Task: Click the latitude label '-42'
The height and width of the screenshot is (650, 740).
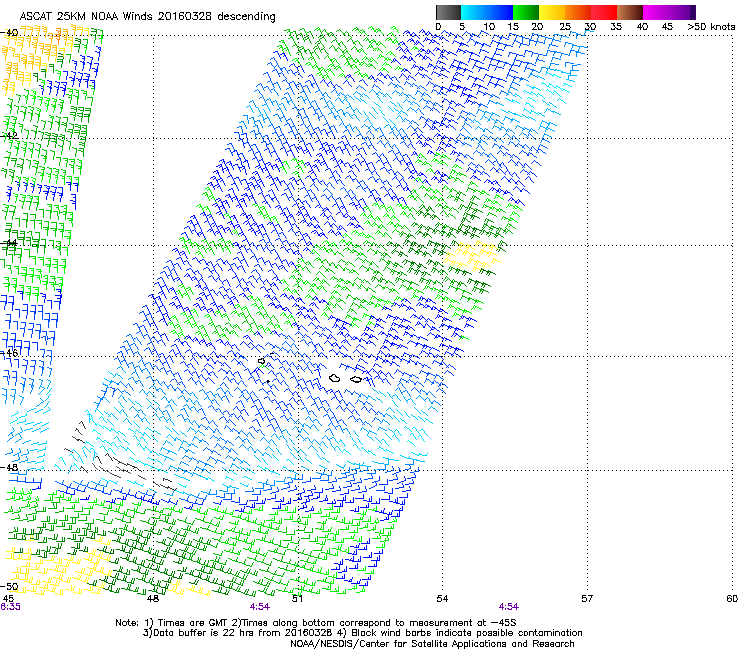Action: click(x=9, y=135)
